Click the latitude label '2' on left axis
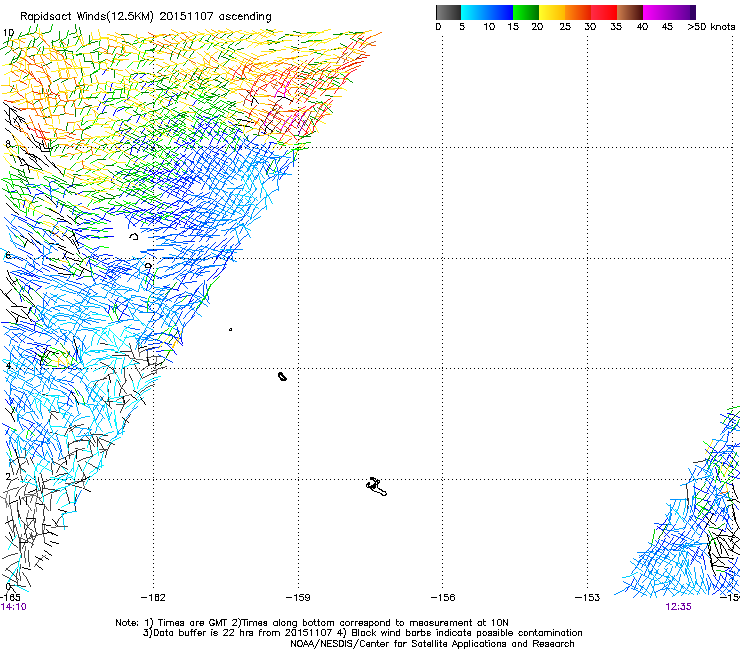This screenshot has height=650, width=740. [8, 477]
